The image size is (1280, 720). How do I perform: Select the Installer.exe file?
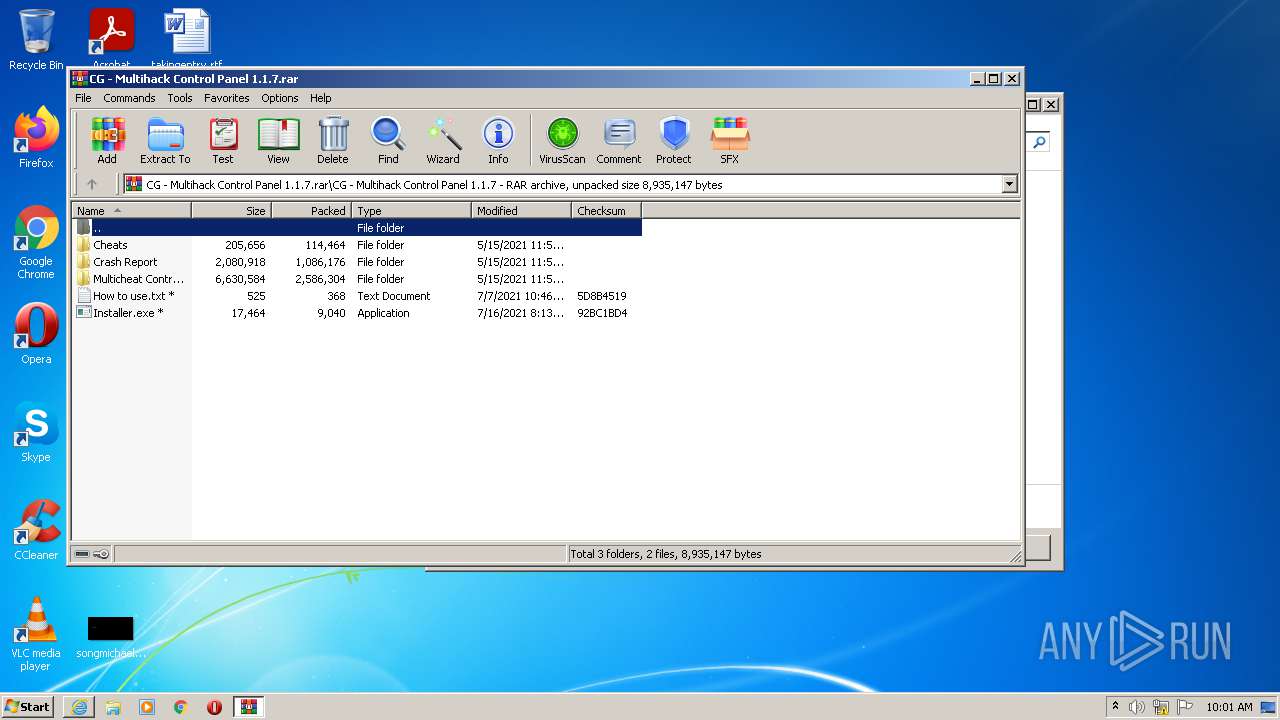pos(357,313)
